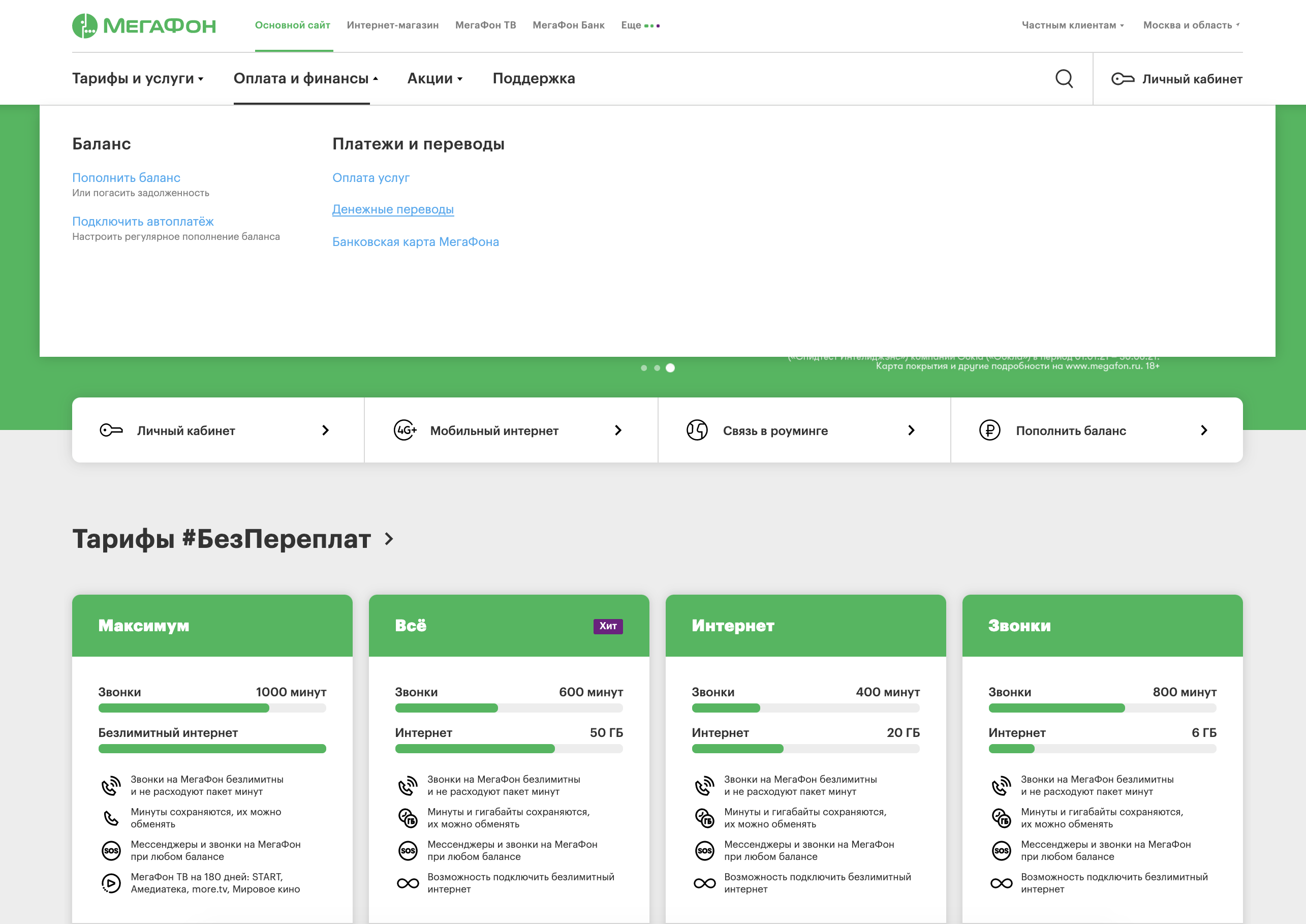Image resolution: width=1306 pixels, height=924 pixels.
Task: Click key icon beside Личный кабинет header
Action: pyautogui.click(x=1122, y=79)
